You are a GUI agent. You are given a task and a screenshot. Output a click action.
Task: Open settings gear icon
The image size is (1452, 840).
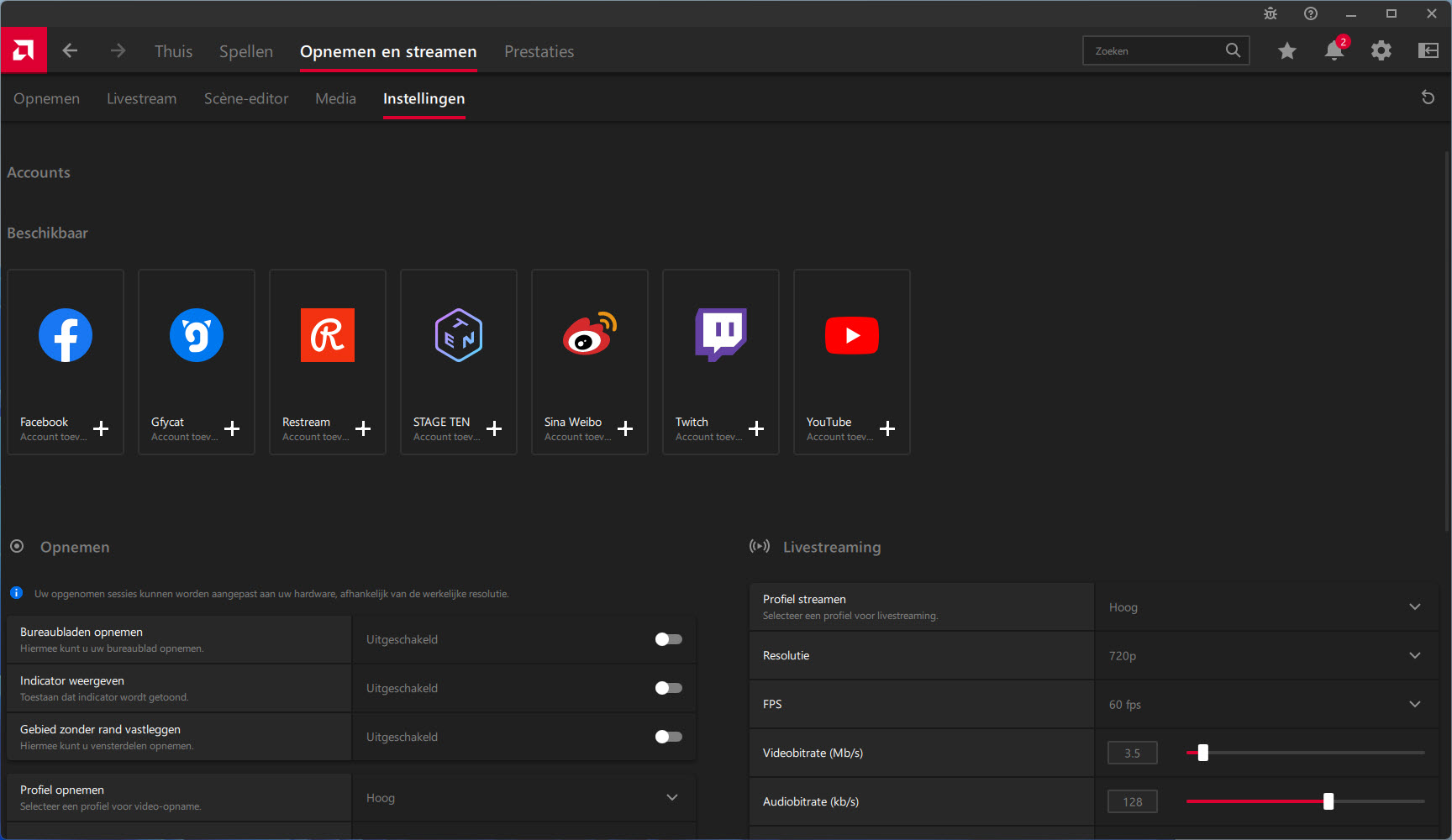click(1381, 50)
